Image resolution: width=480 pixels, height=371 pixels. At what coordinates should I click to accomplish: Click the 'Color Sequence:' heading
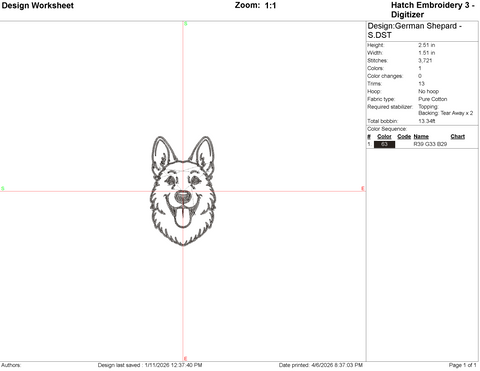[387, 129]
